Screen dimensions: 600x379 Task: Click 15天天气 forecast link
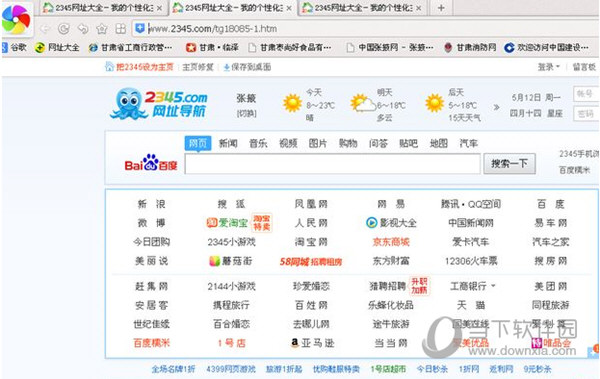464,118
